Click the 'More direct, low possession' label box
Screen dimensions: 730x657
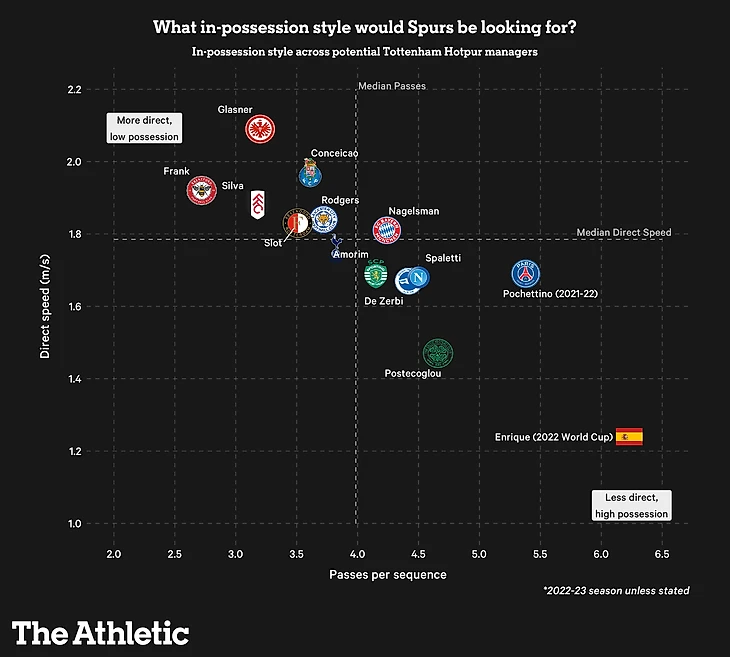click(x=144, y=128)
